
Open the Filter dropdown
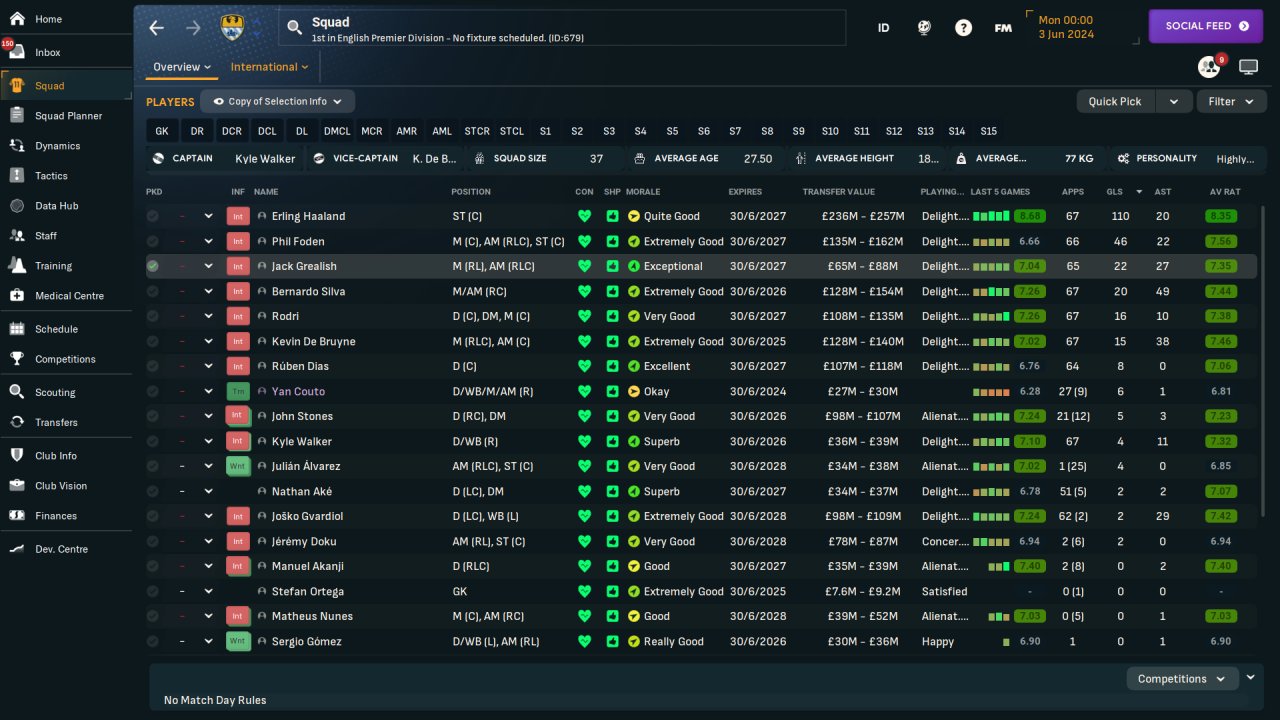1230,101
